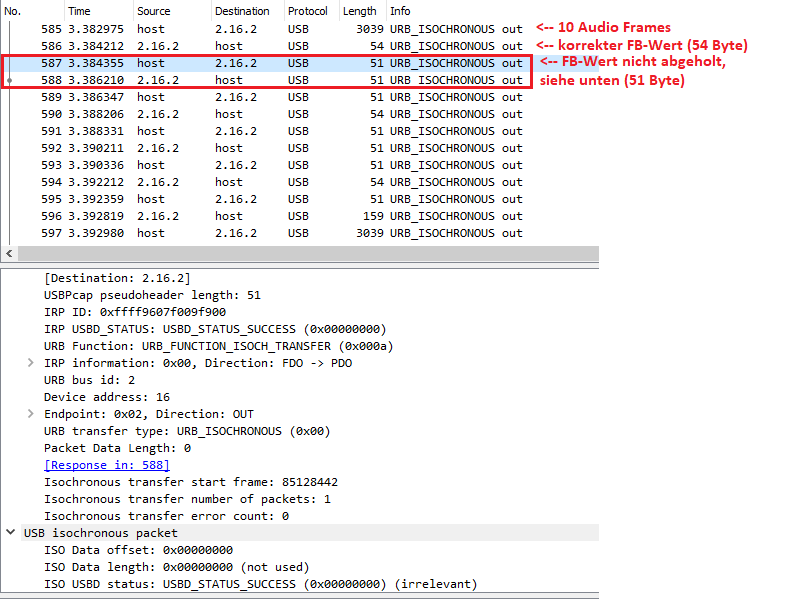Select packet row number 589

click(300, 97)
